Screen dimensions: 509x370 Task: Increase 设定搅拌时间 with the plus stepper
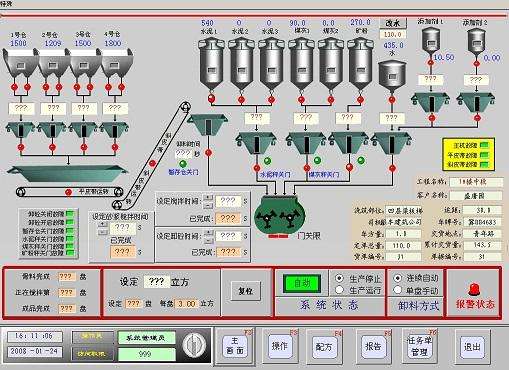(208, 198)
